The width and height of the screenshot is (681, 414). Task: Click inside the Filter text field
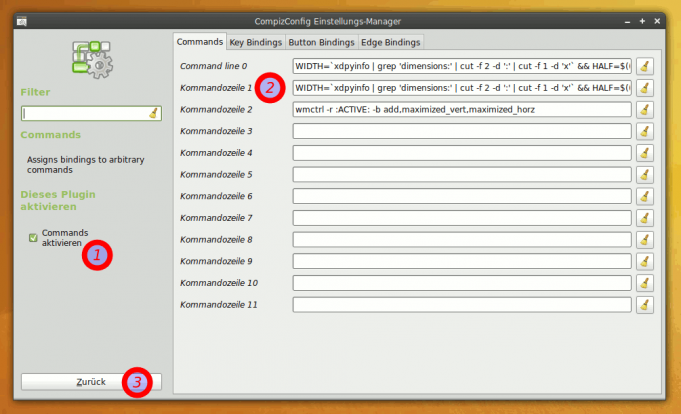[83, 113]
